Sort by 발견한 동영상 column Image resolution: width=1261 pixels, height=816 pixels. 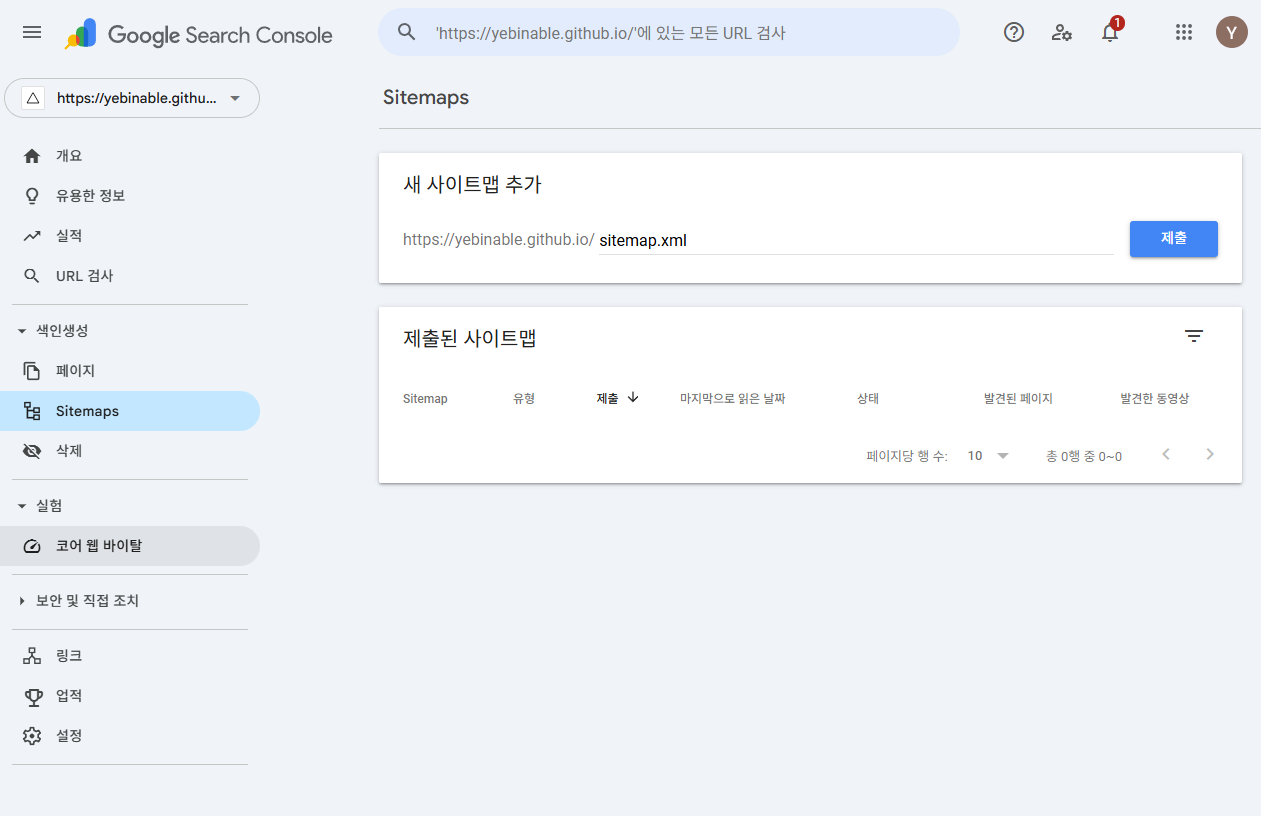1155,398
